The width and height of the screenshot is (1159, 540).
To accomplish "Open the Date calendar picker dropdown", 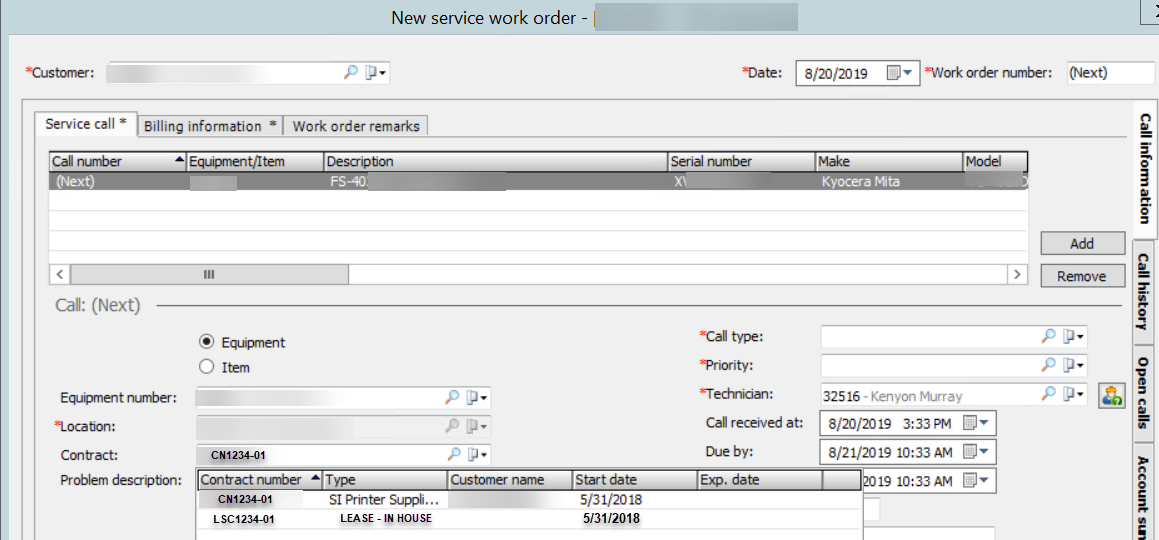I will point(900,73).
